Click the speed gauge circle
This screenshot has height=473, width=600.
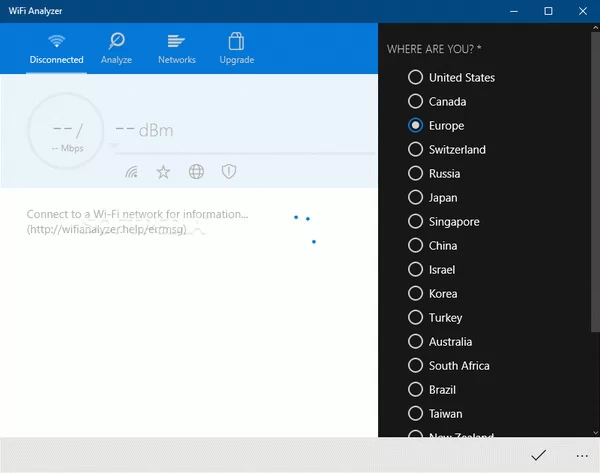(66, 132)
